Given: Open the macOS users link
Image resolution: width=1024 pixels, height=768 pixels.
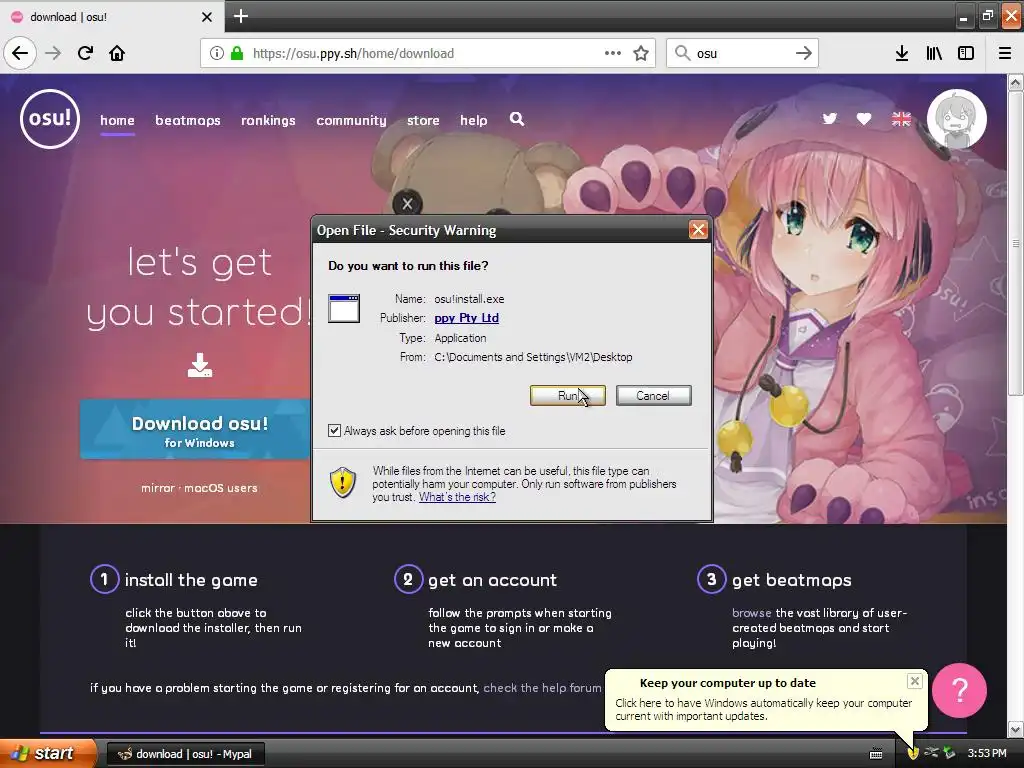Looking at the screenshot, I should [221, 488].
